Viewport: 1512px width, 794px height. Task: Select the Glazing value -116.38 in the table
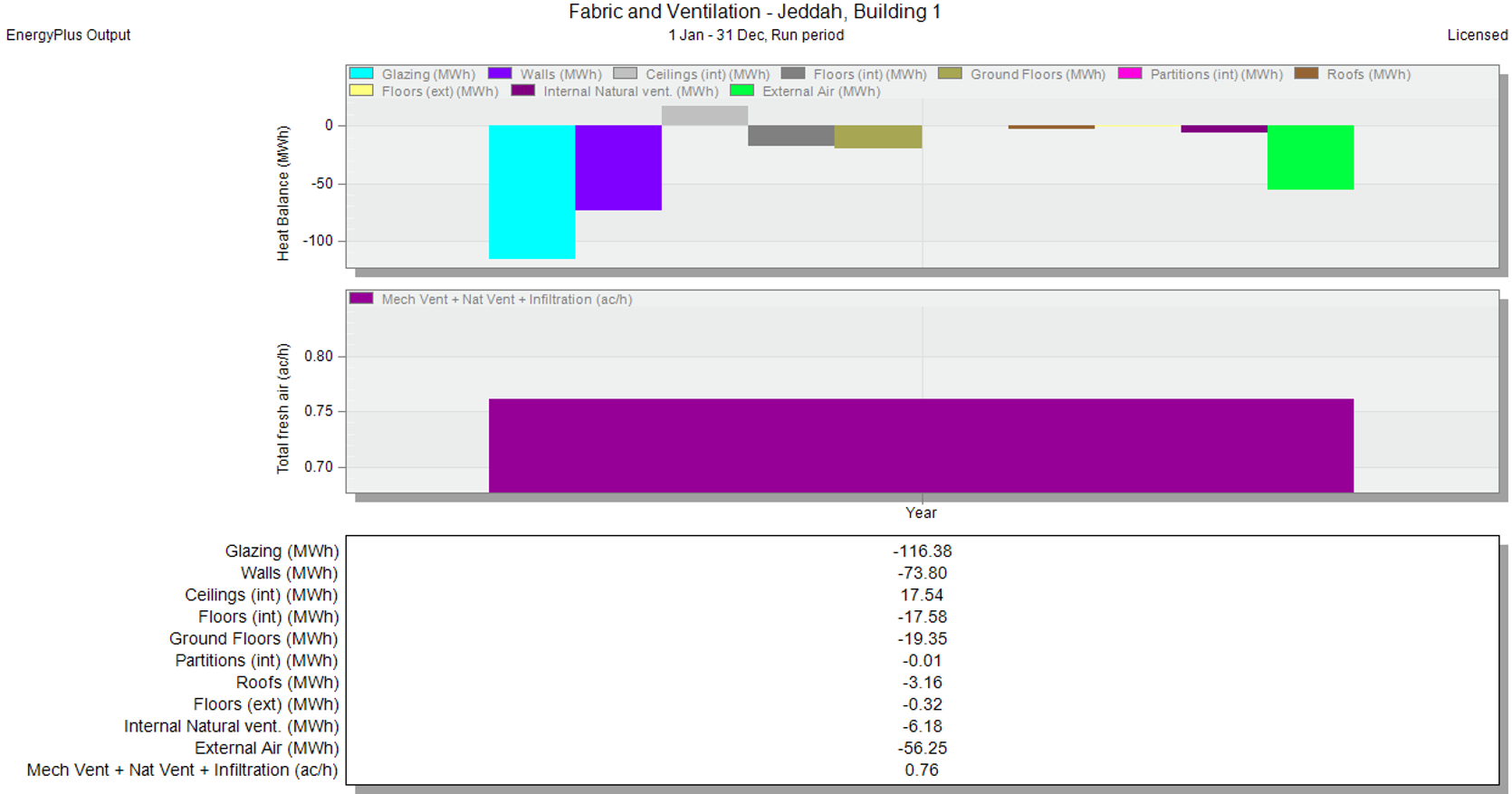922,551
